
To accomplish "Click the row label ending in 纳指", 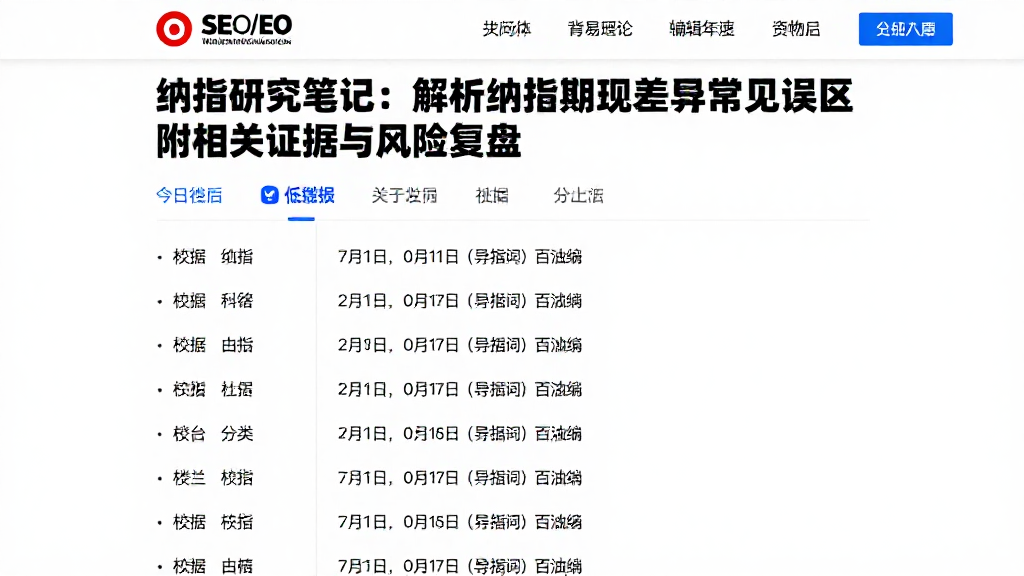I will point(212,257).
